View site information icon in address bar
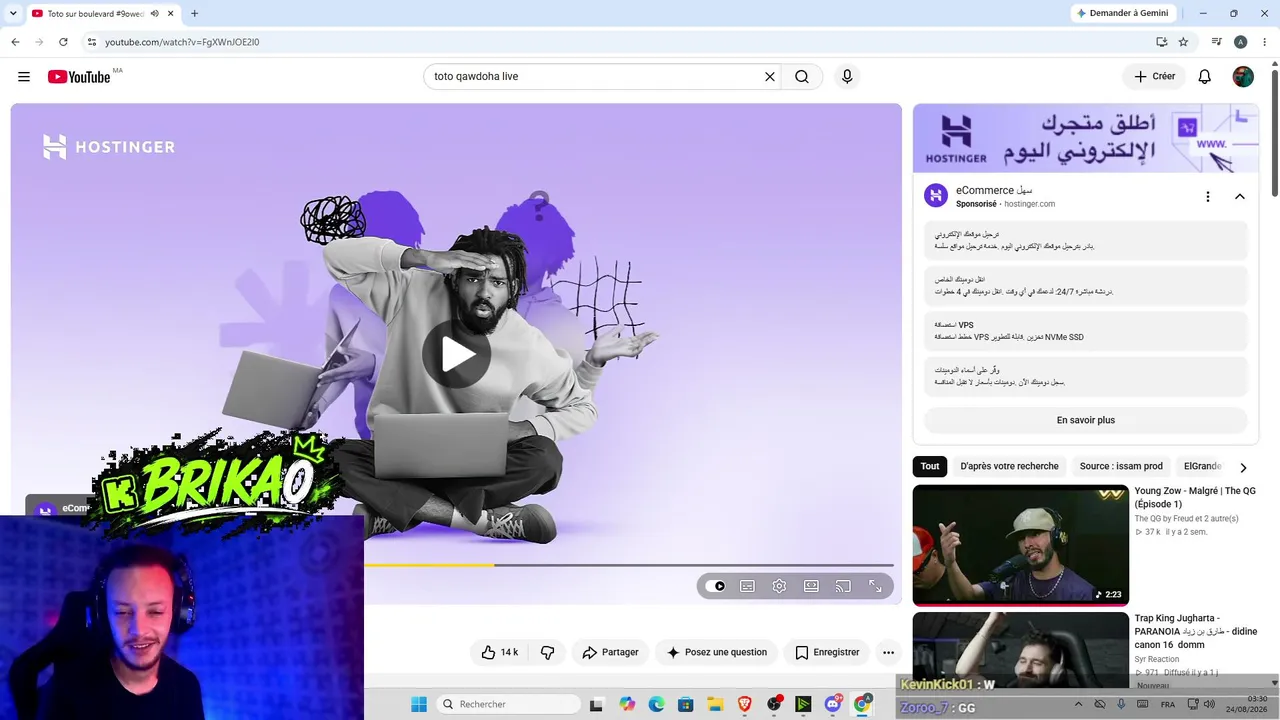This screenshot has height=720, width=1280. [x=91, y=42]
